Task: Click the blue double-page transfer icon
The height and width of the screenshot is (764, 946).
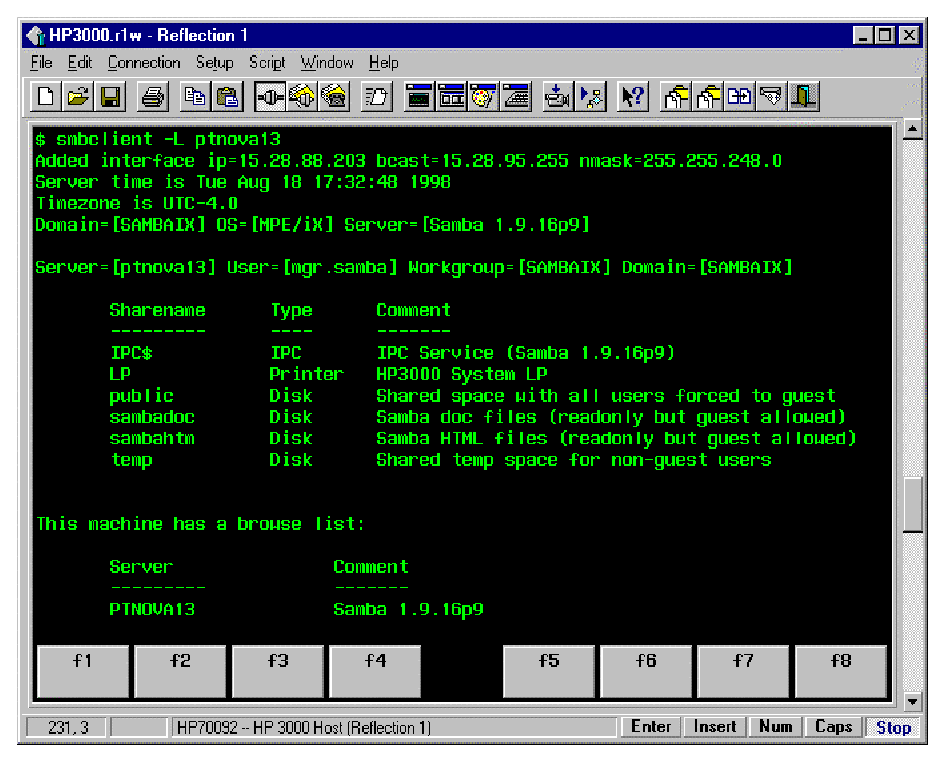Action: point(740,97)
